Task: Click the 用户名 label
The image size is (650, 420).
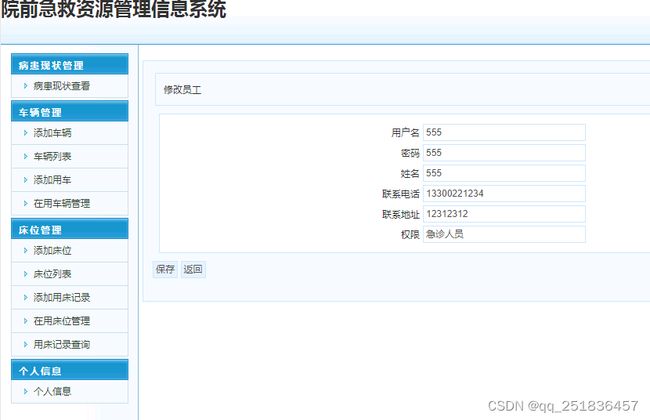Action: [405, 133]
